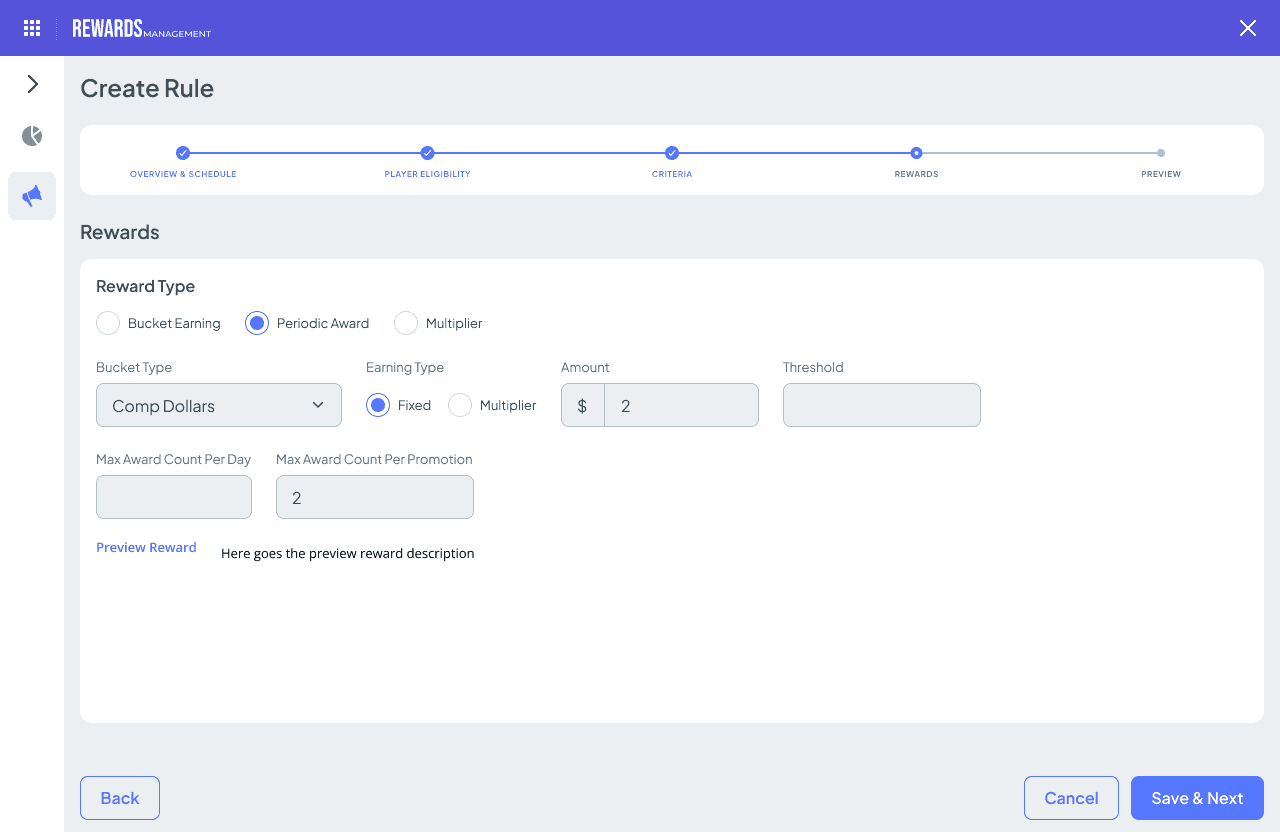Image resolution: width=1280 pixels, height=832 pixels.
Task: Click the Player Eligibility check icon
Action: 427,153
